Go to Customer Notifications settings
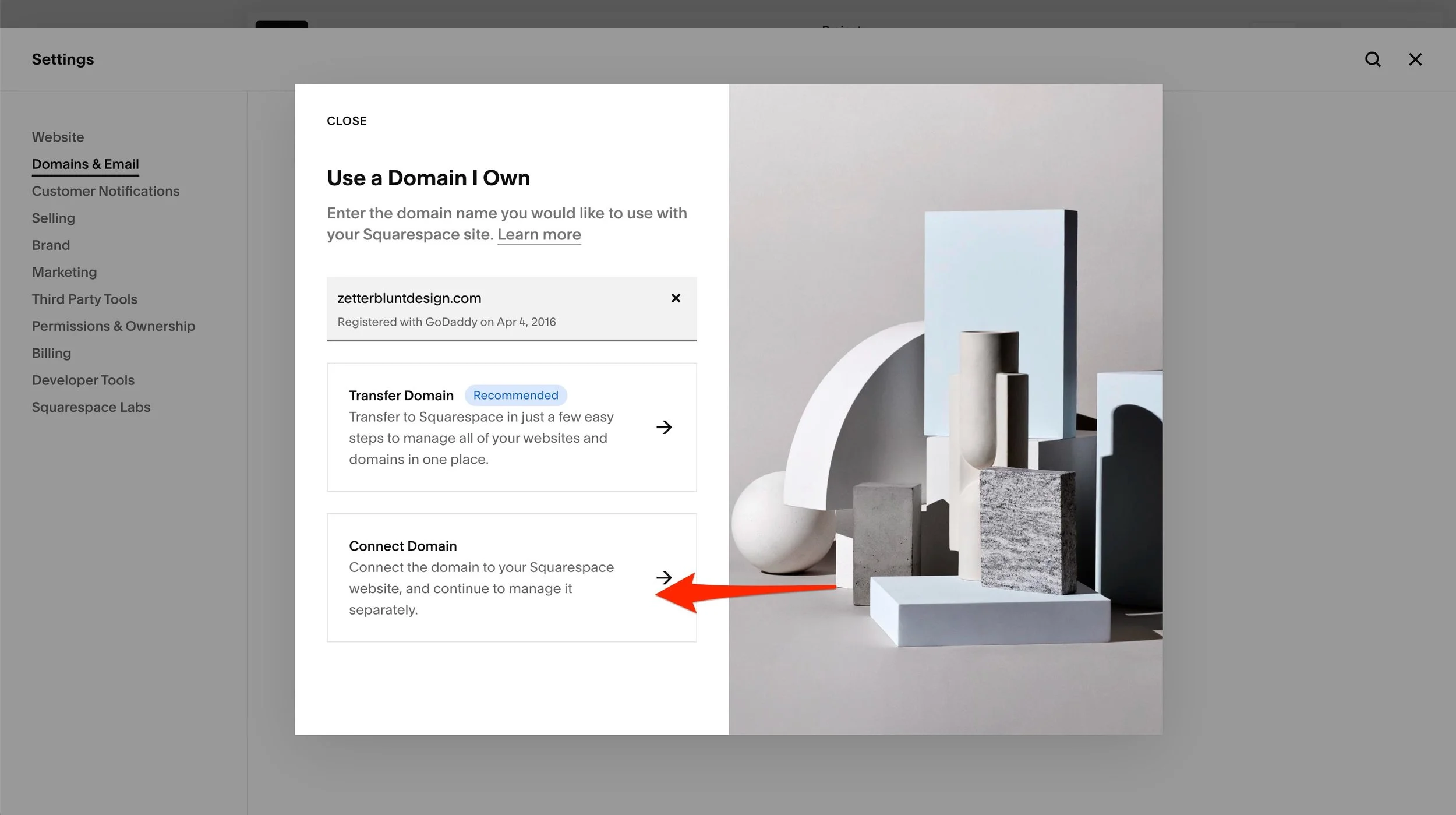1456x815 pixels. point(105,191)
